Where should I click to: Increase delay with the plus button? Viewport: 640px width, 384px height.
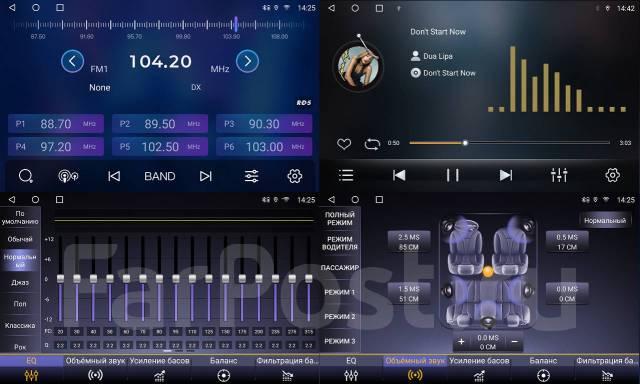click(x=461, y=342)
